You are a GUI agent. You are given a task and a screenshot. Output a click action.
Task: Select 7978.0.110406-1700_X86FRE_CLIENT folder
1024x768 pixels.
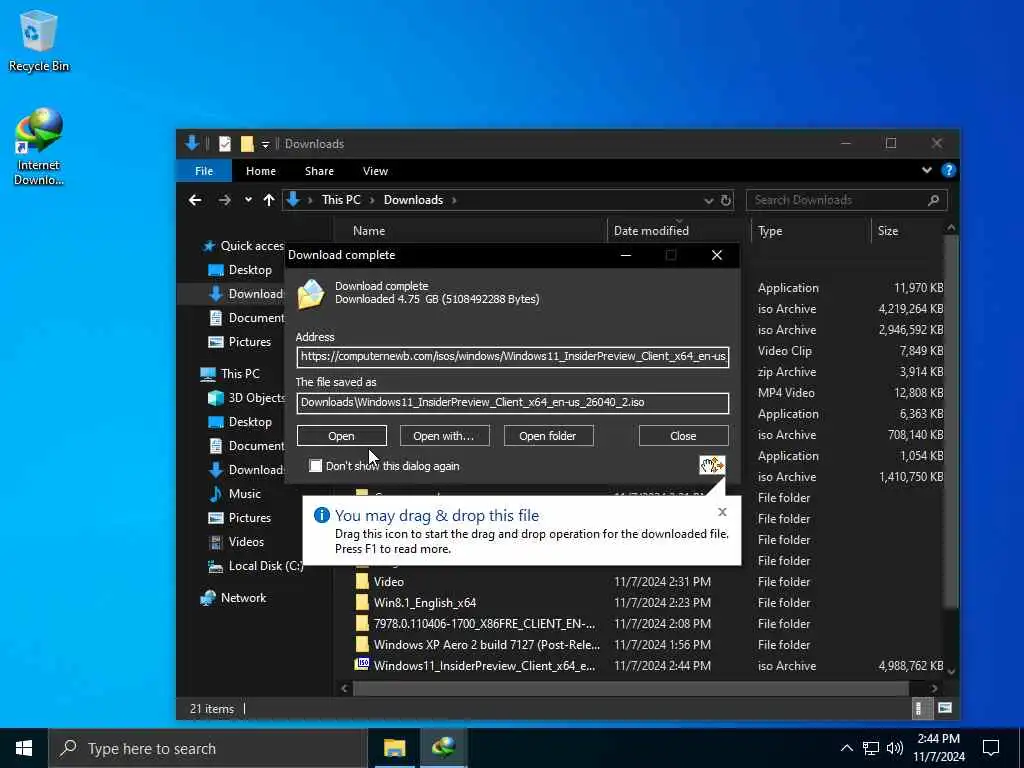484,624
